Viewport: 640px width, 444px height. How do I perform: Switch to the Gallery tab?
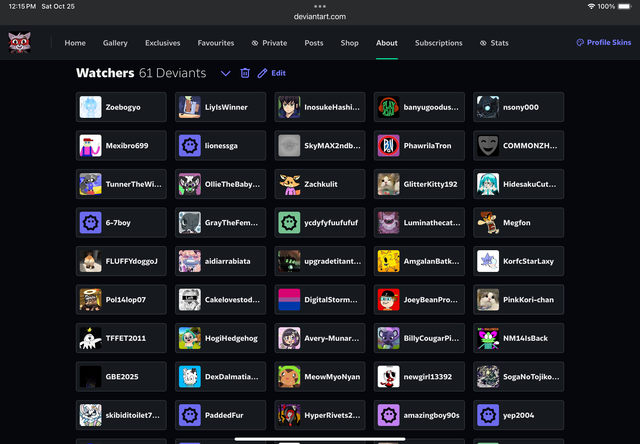click(x=115, y=43)
